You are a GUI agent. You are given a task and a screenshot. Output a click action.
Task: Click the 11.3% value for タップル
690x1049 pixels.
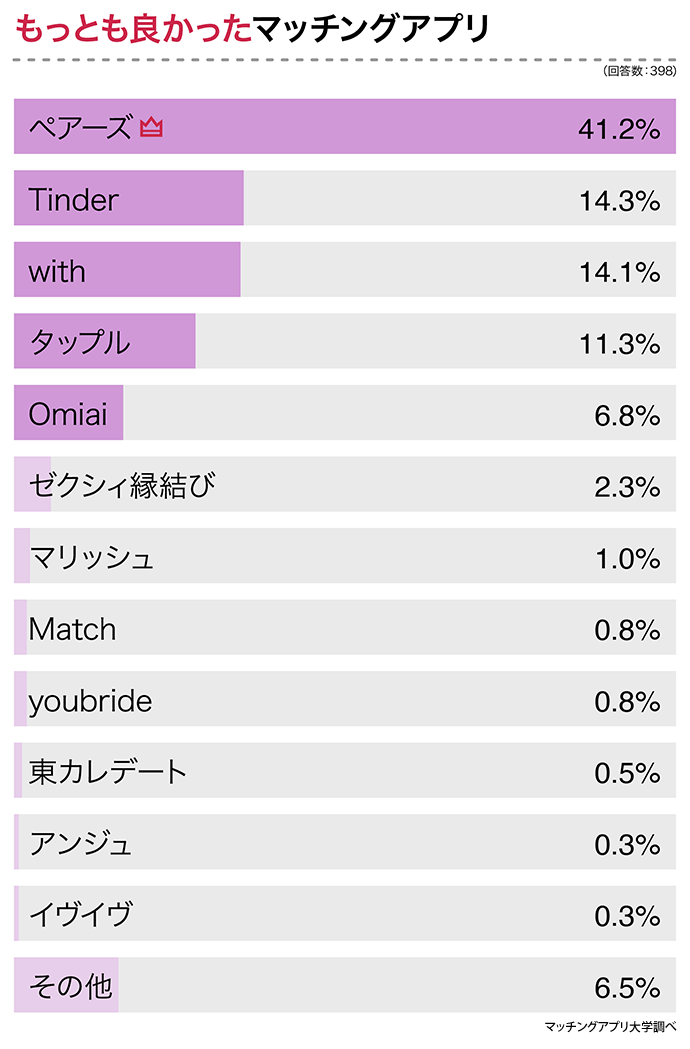click(619, 343)
